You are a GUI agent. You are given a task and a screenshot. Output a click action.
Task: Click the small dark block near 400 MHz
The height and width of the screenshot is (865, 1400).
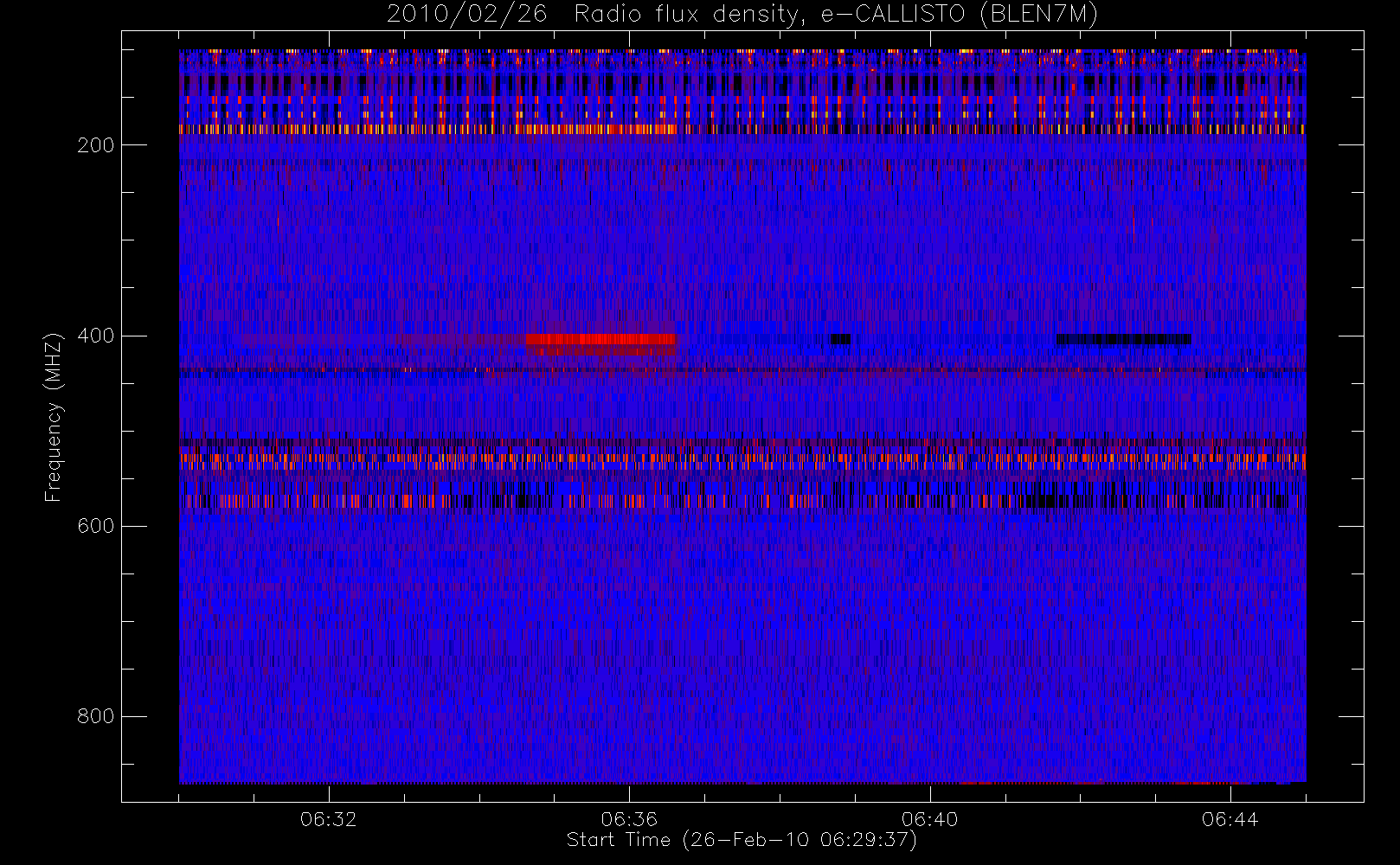840,339
